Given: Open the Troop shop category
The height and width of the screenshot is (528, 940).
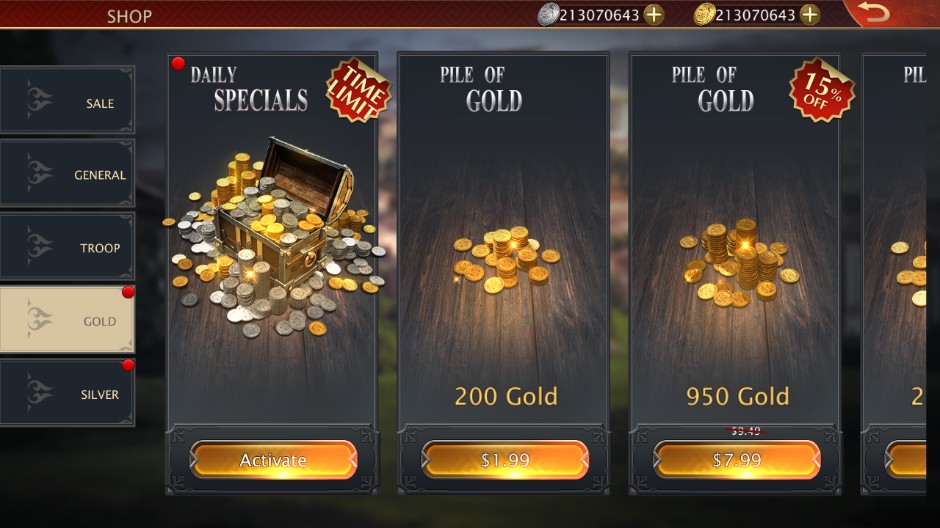Looking at the screenshot, I should [x=67, y=246].
